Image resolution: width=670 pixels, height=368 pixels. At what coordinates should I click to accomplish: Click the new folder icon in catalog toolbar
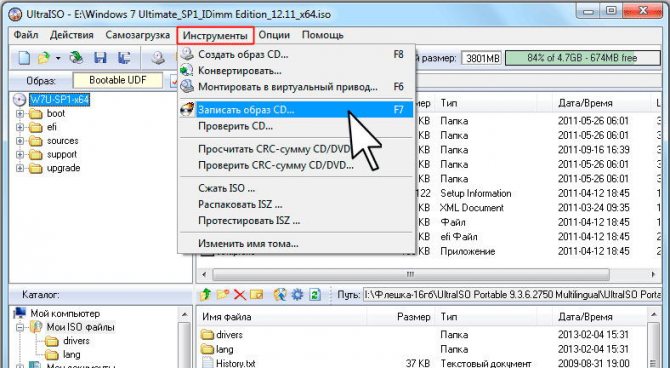pyautogui.click(x=223, y=294)
